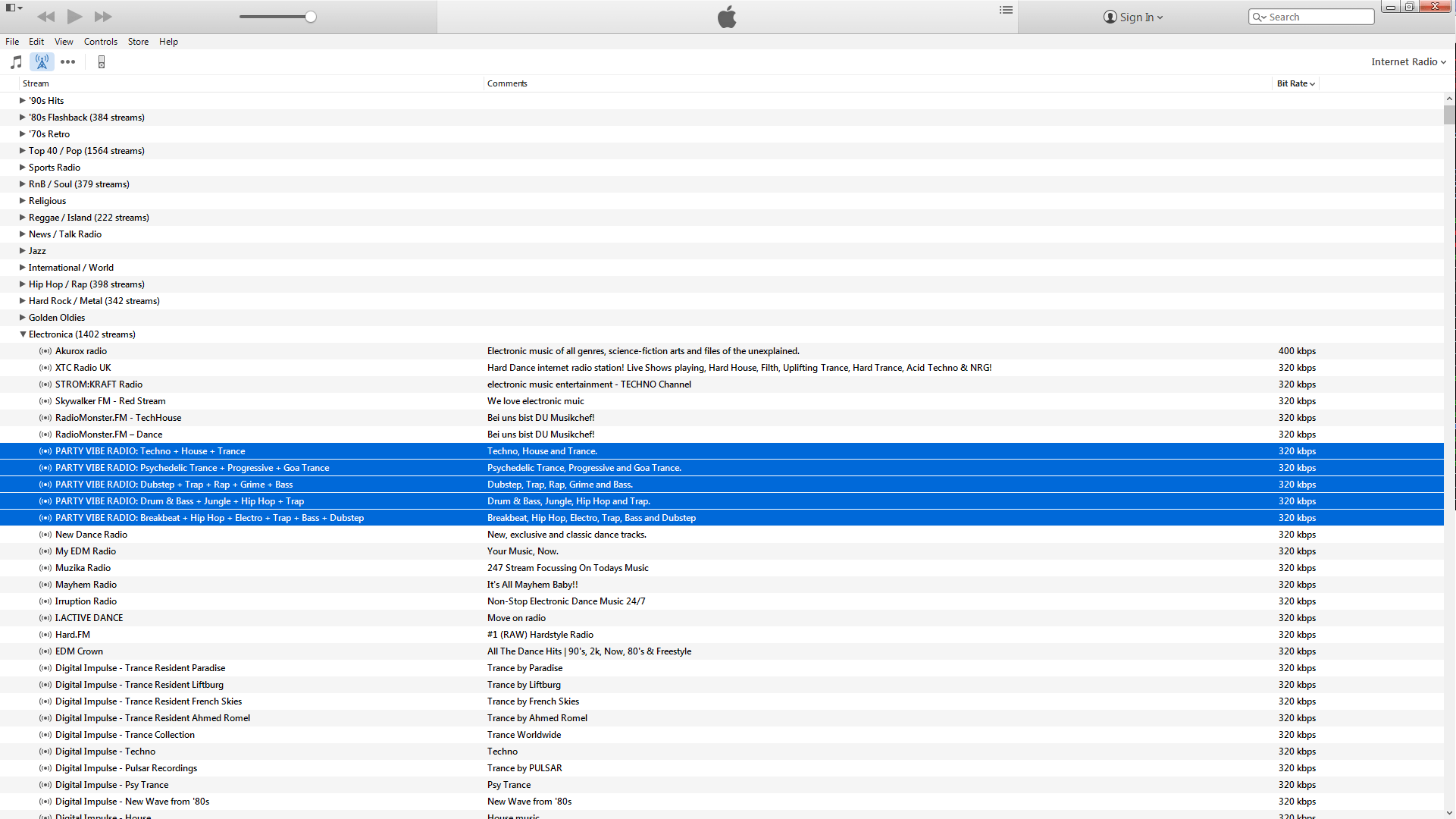Select Digital Impulse - Trance Collection stream
Image resolution: width=1456 pixels, height=819 pixels.
point(722,735)
